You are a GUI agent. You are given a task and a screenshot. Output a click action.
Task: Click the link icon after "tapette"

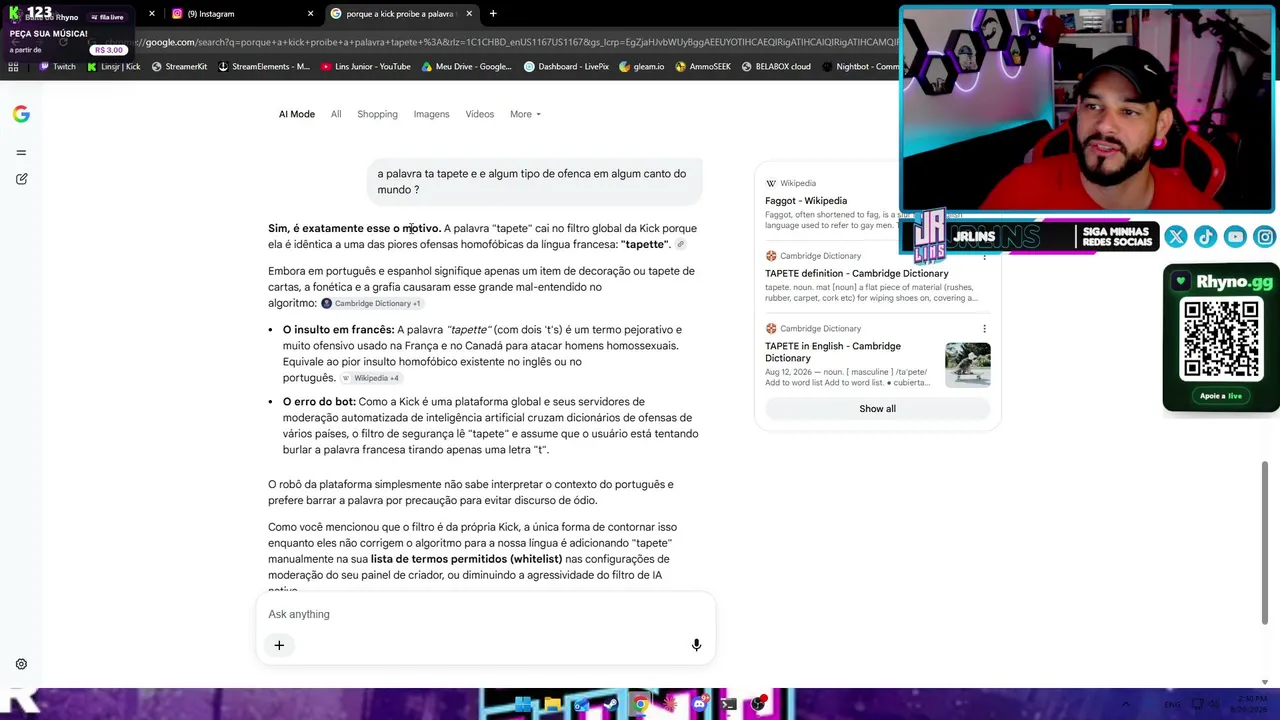pyautogui.click(x=680, y=245)
